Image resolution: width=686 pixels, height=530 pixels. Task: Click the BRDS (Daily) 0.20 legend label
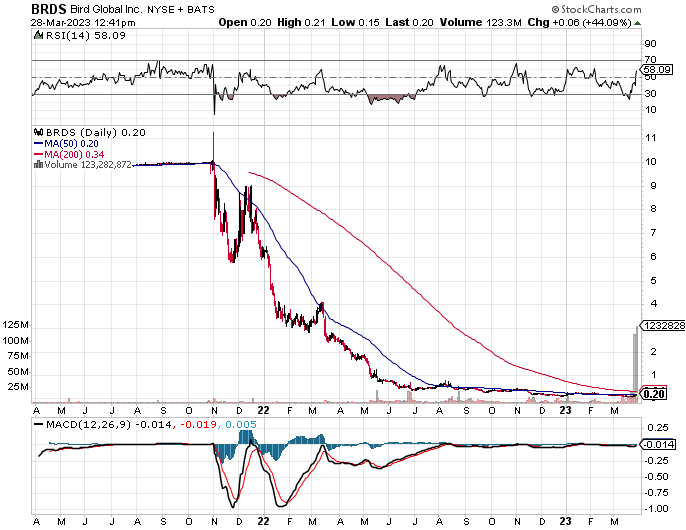[95, 132]
